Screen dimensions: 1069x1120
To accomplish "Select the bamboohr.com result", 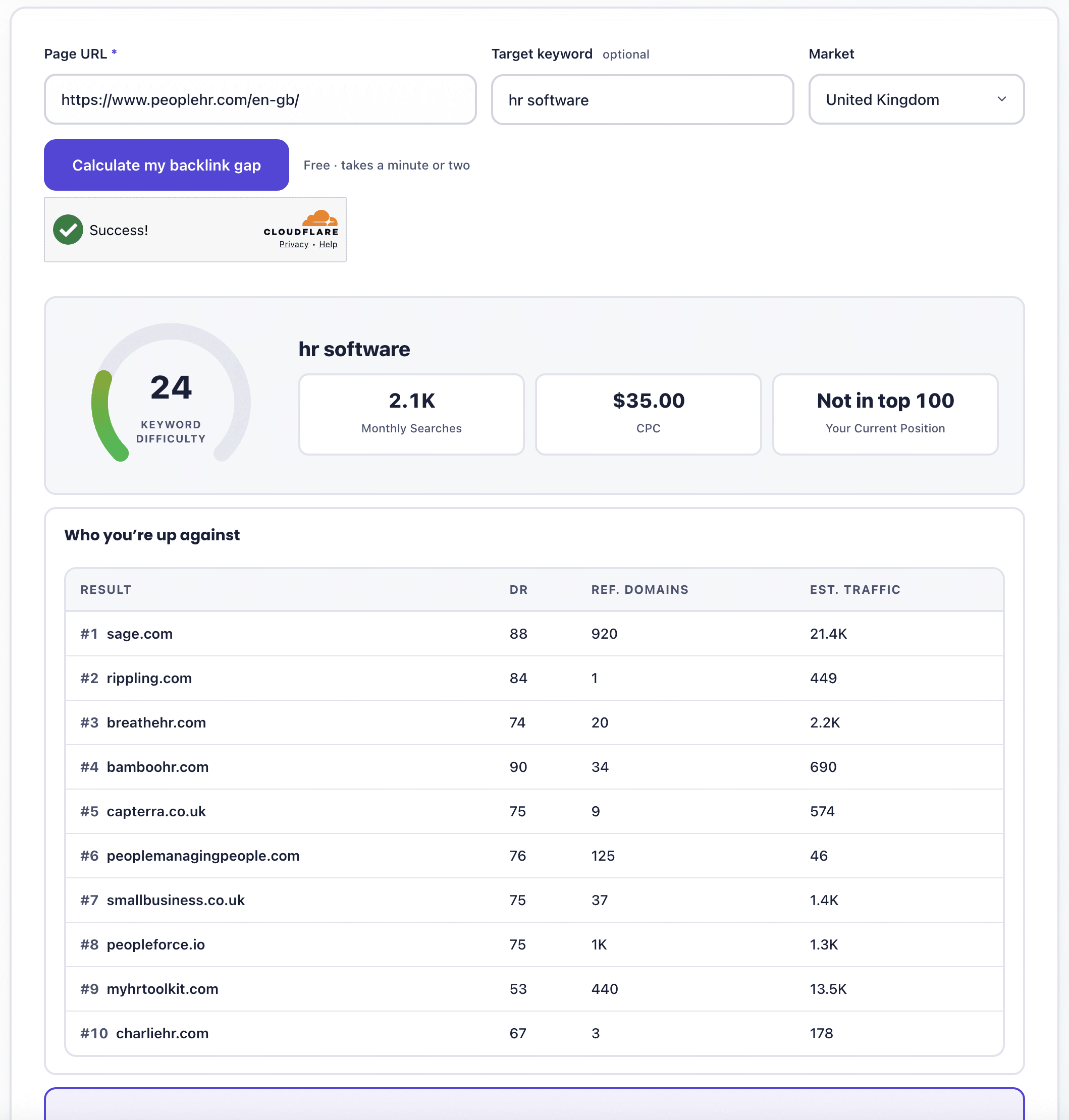I will coord(534,767).
